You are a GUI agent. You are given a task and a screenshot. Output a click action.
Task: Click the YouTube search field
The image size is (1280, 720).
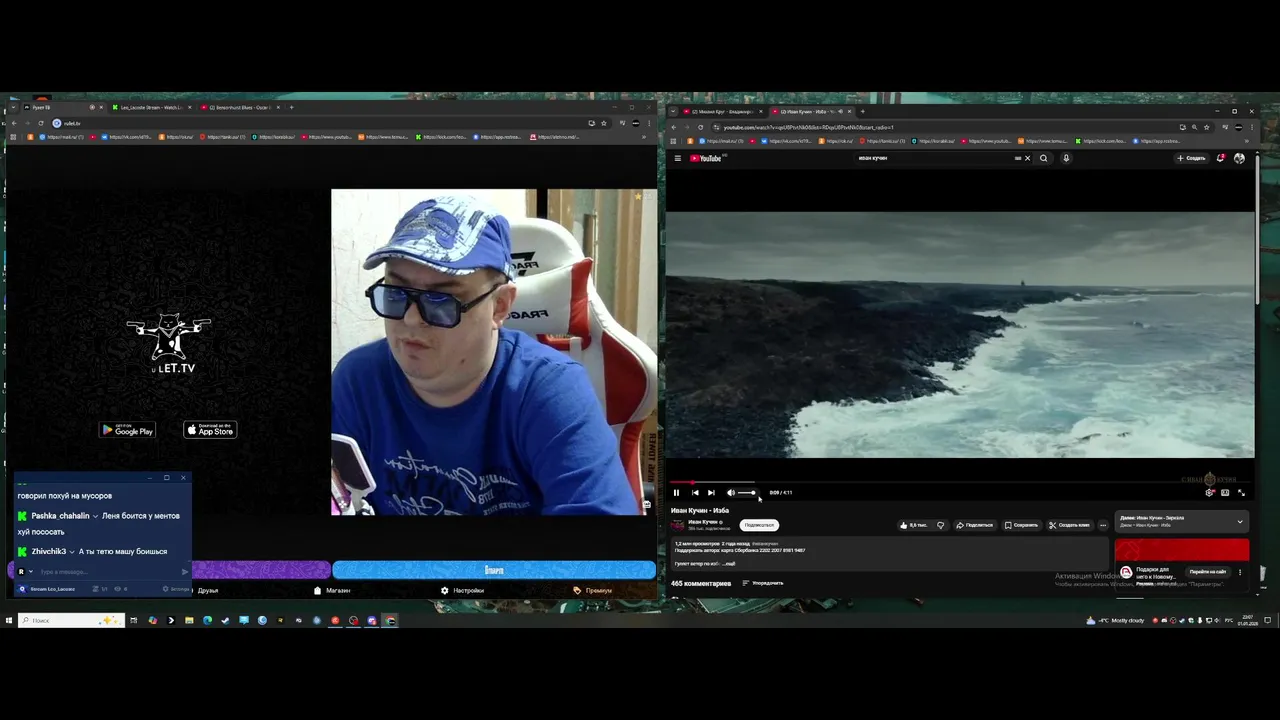coord(935,158)
